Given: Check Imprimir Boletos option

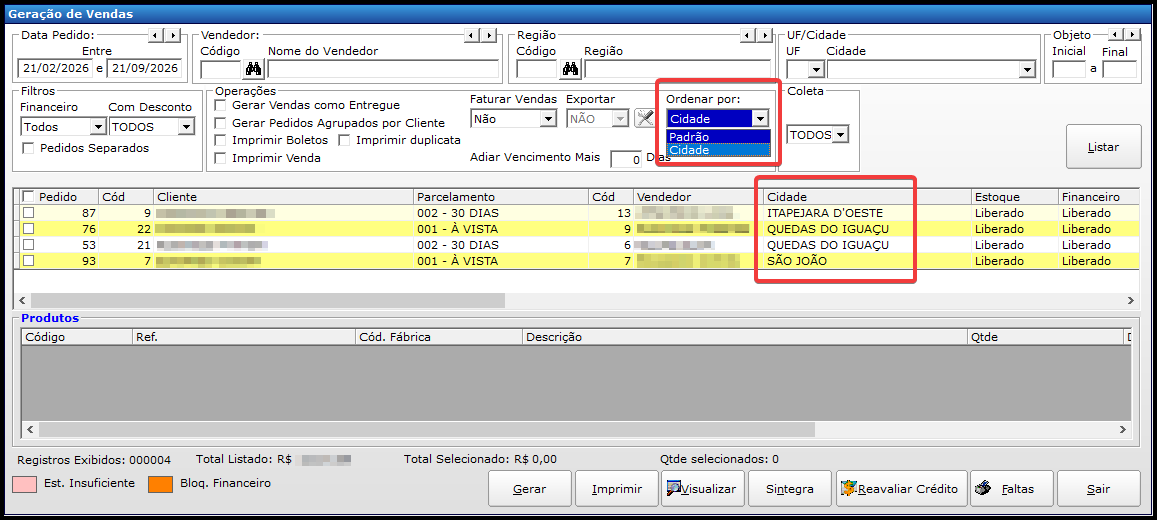Looking at the screenshot, I should [x=220, y=140].
